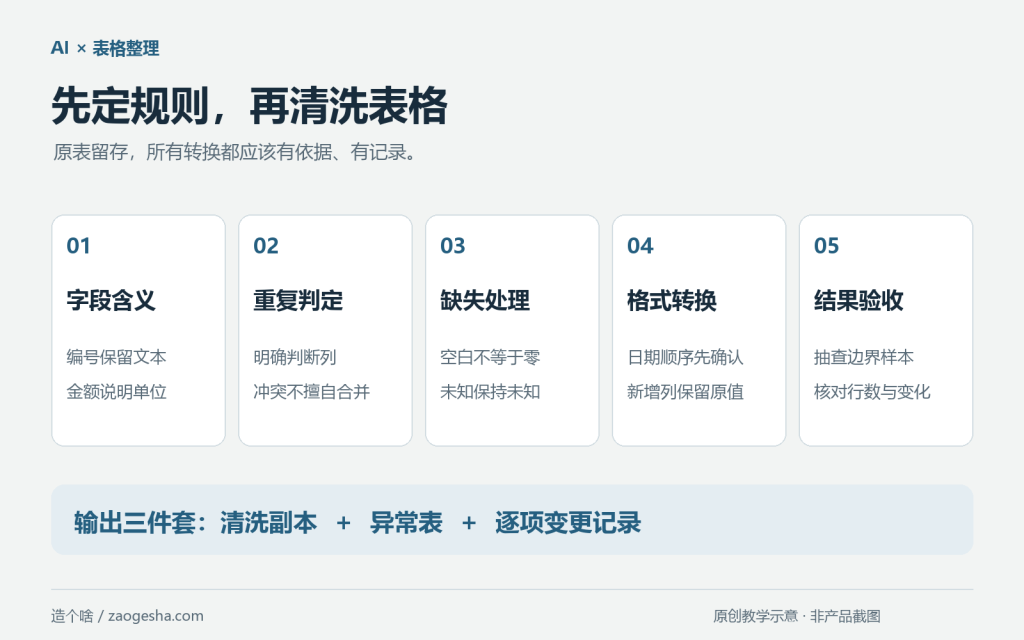Click the line "未知保持未知"

(490, 392)
